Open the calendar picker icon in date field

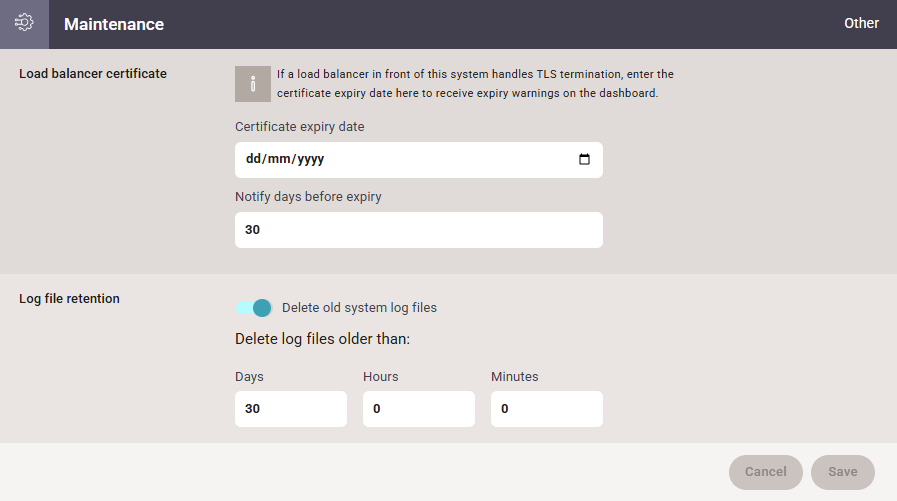click(x=584, y=159)
